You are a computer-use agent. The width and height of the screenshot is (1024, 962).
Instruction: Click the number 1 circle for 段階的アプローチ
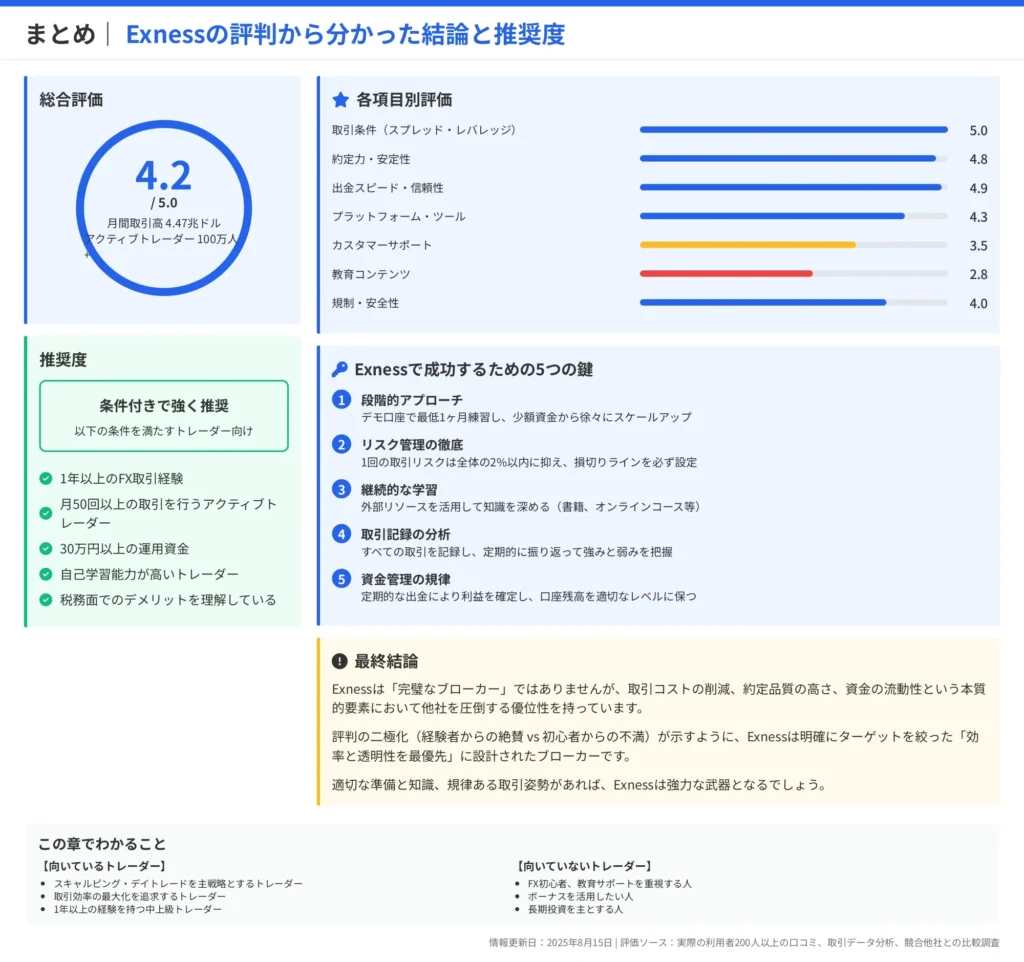point(341,399)
